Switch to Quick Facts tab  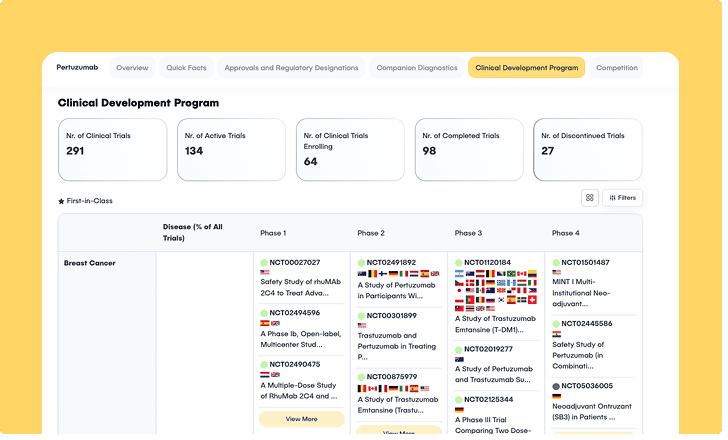[186, 68]
